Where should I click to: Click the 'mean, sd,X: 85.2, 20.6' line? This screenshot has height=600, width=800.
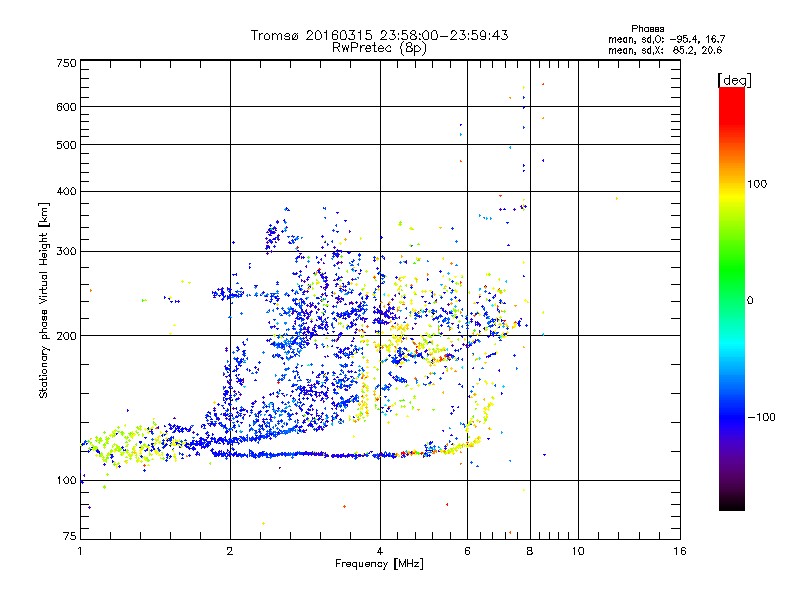pyautogui.click(x=665, y=50)
